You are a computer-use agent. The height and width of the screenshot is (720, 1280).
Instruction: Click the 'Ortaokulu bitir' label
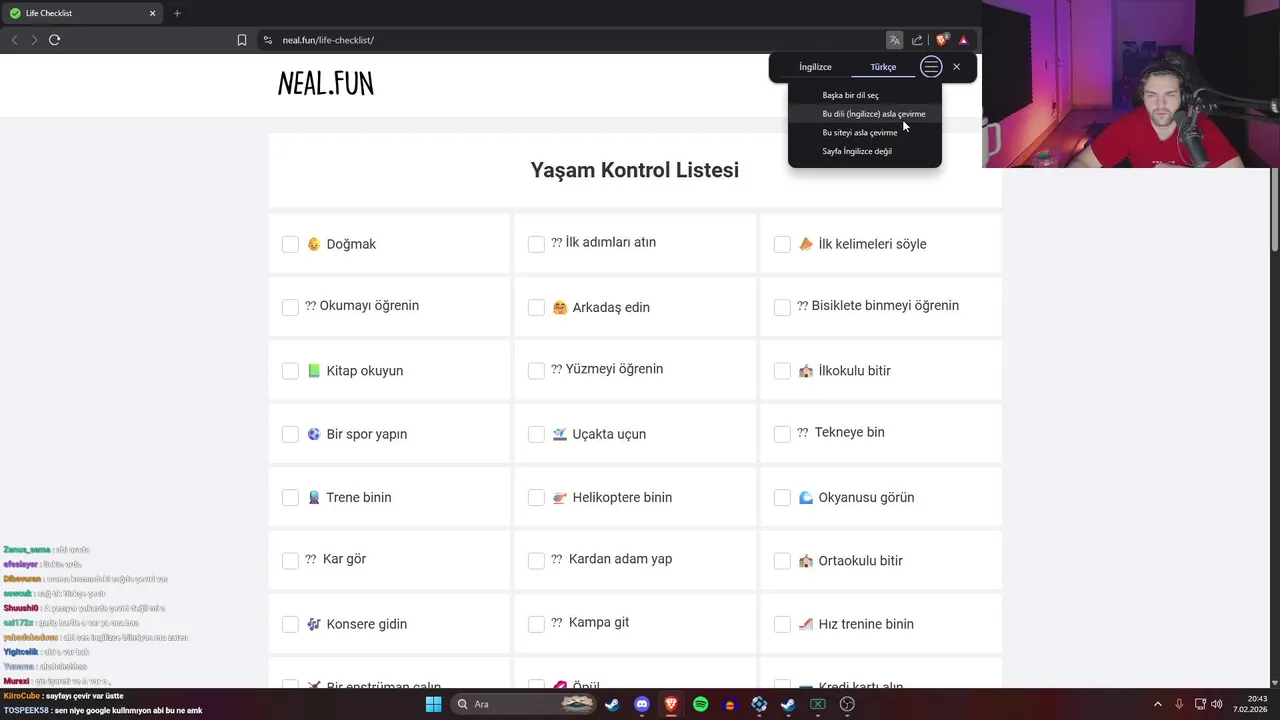(860, 561)
